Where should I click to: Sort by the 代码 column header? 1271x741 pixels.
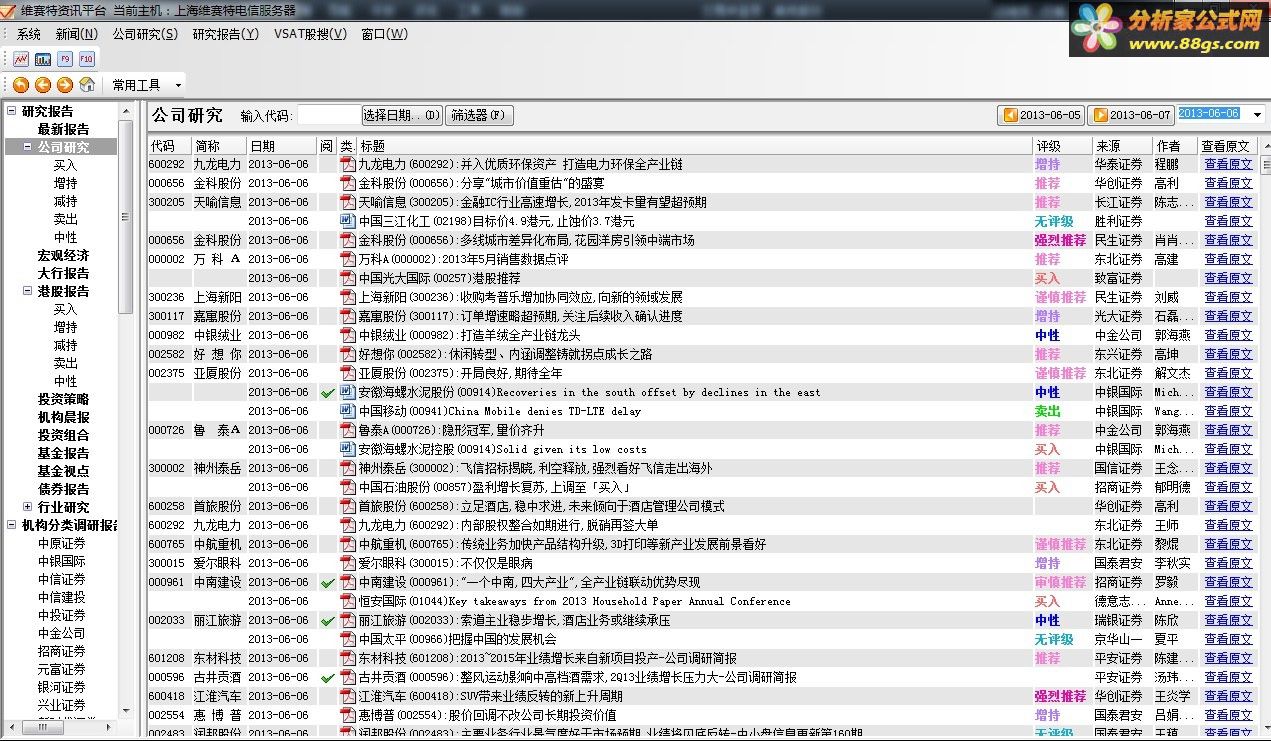(169, 146)
